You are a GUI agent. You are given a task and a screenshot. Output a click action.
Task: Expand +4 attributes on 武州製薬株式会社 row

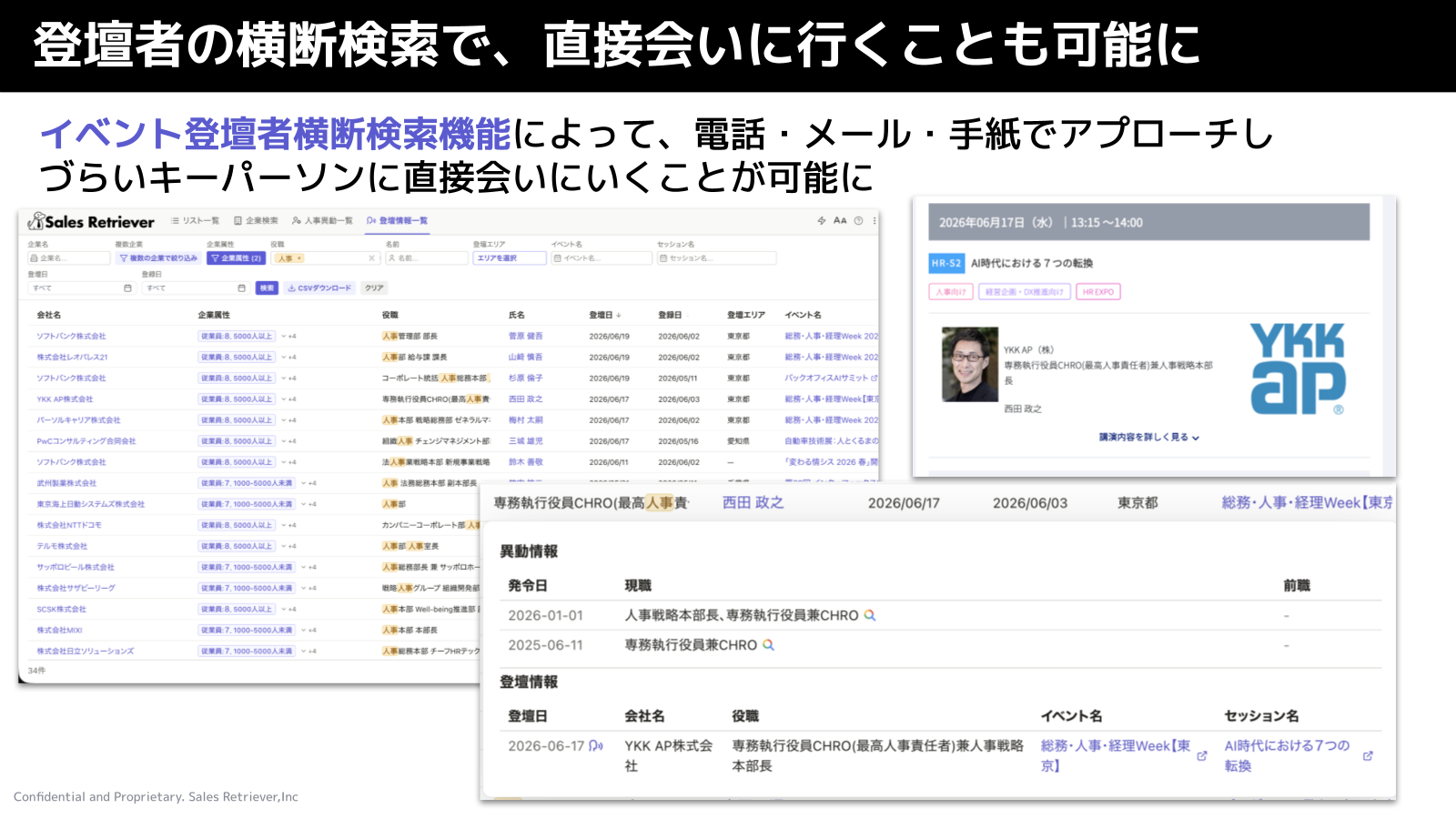click(308, 483)
